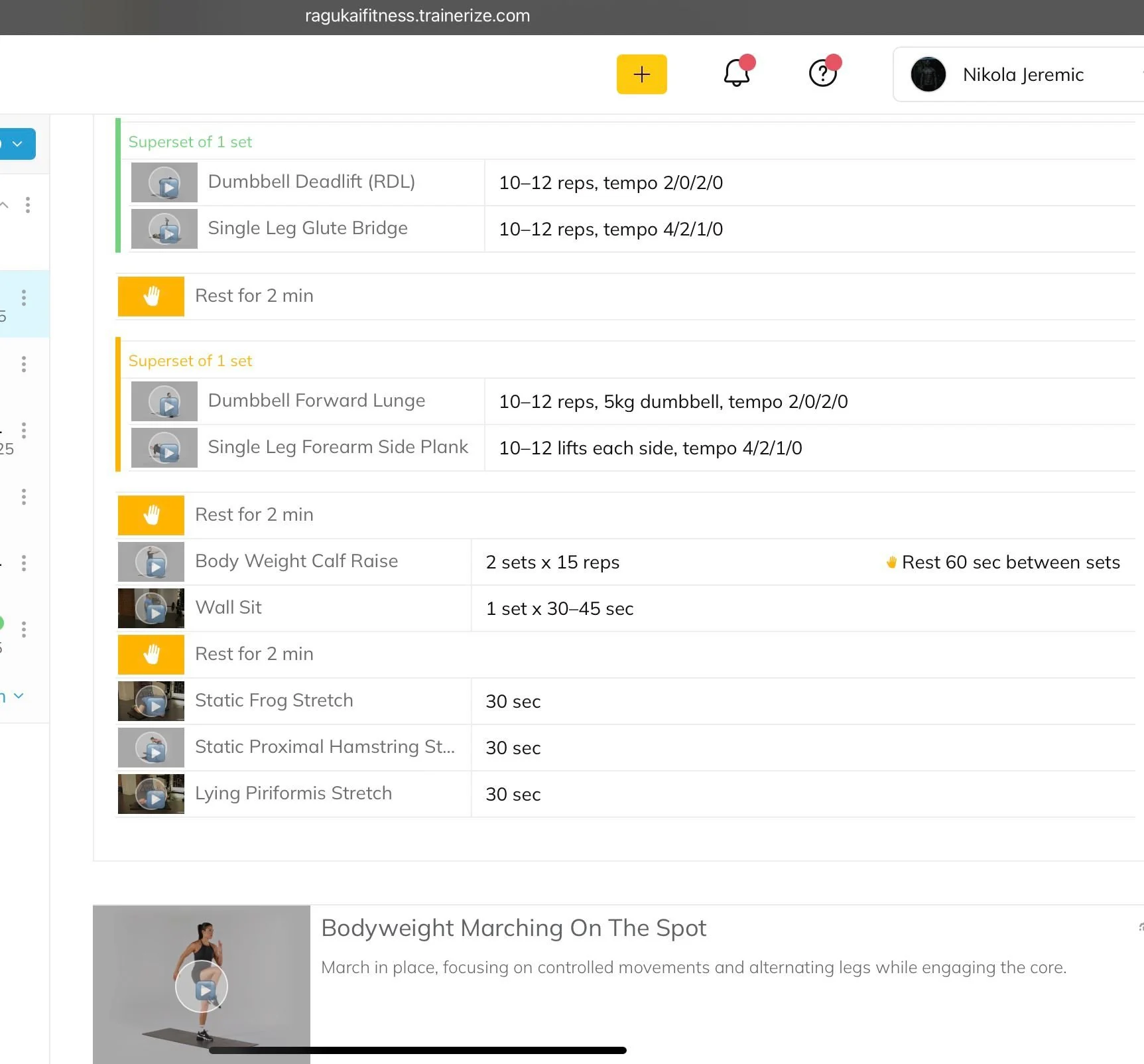This screenshot has width=1144, height=1064.
Task: Click 'Rest for 2 min' above Calf Raise
Action: [254, 515]
